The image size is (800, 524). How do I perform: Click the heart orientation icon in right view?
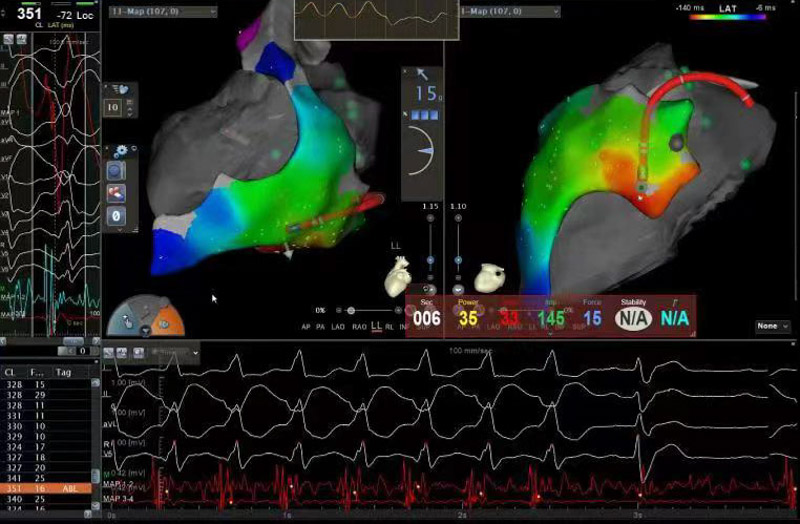coord(492,276)
